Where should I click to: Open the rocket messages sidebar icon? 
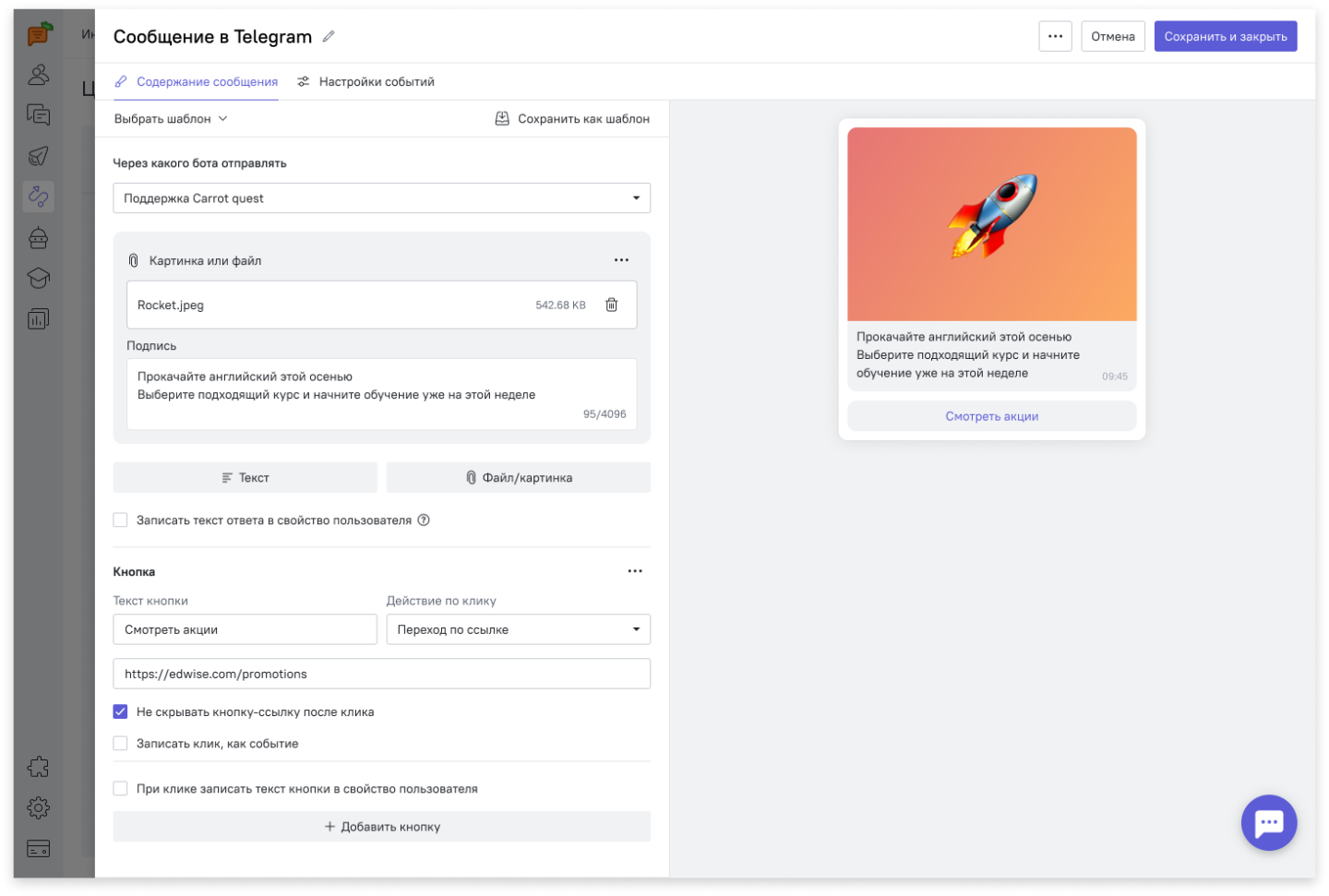pos(39,156)
